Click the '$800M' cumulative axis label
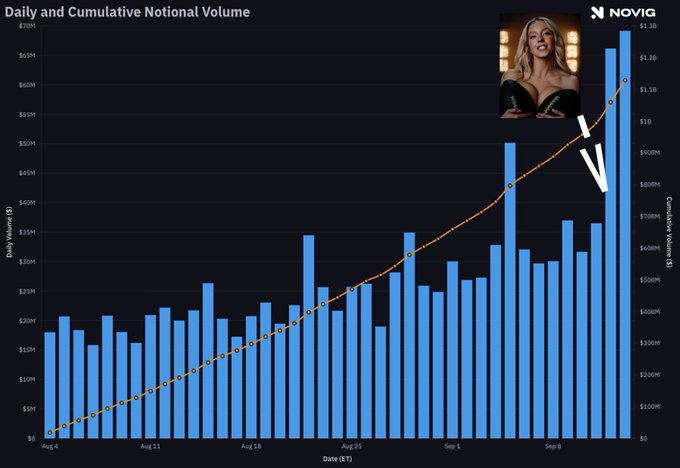Image resolution: width=680 pixels, height=468 pixels. click(650, 184)
